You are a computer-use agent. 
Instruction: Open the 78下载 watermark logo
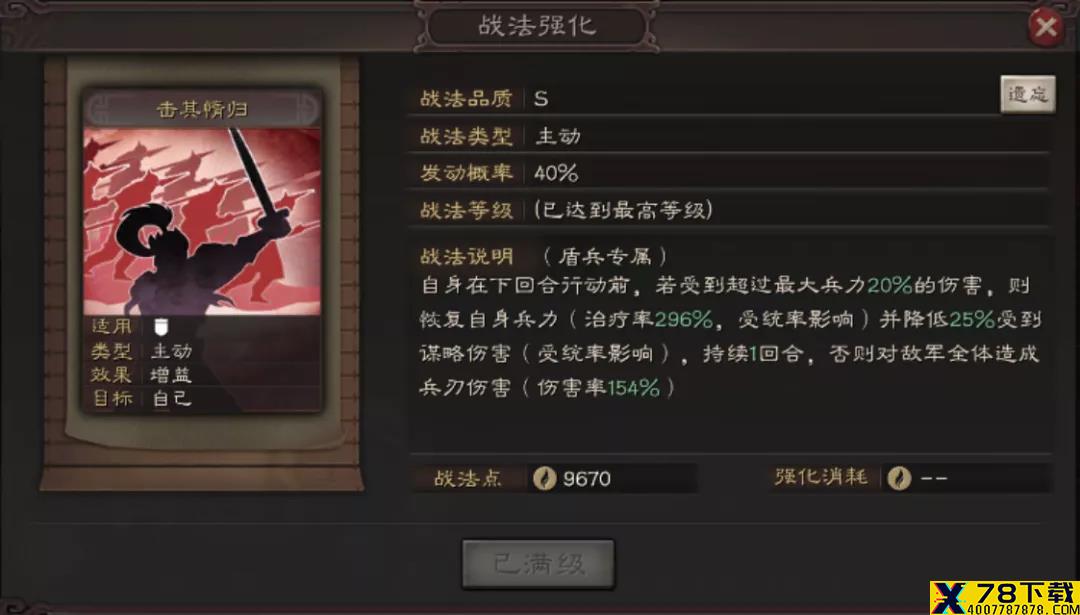pyautogui.click(x=1004, y=597)
